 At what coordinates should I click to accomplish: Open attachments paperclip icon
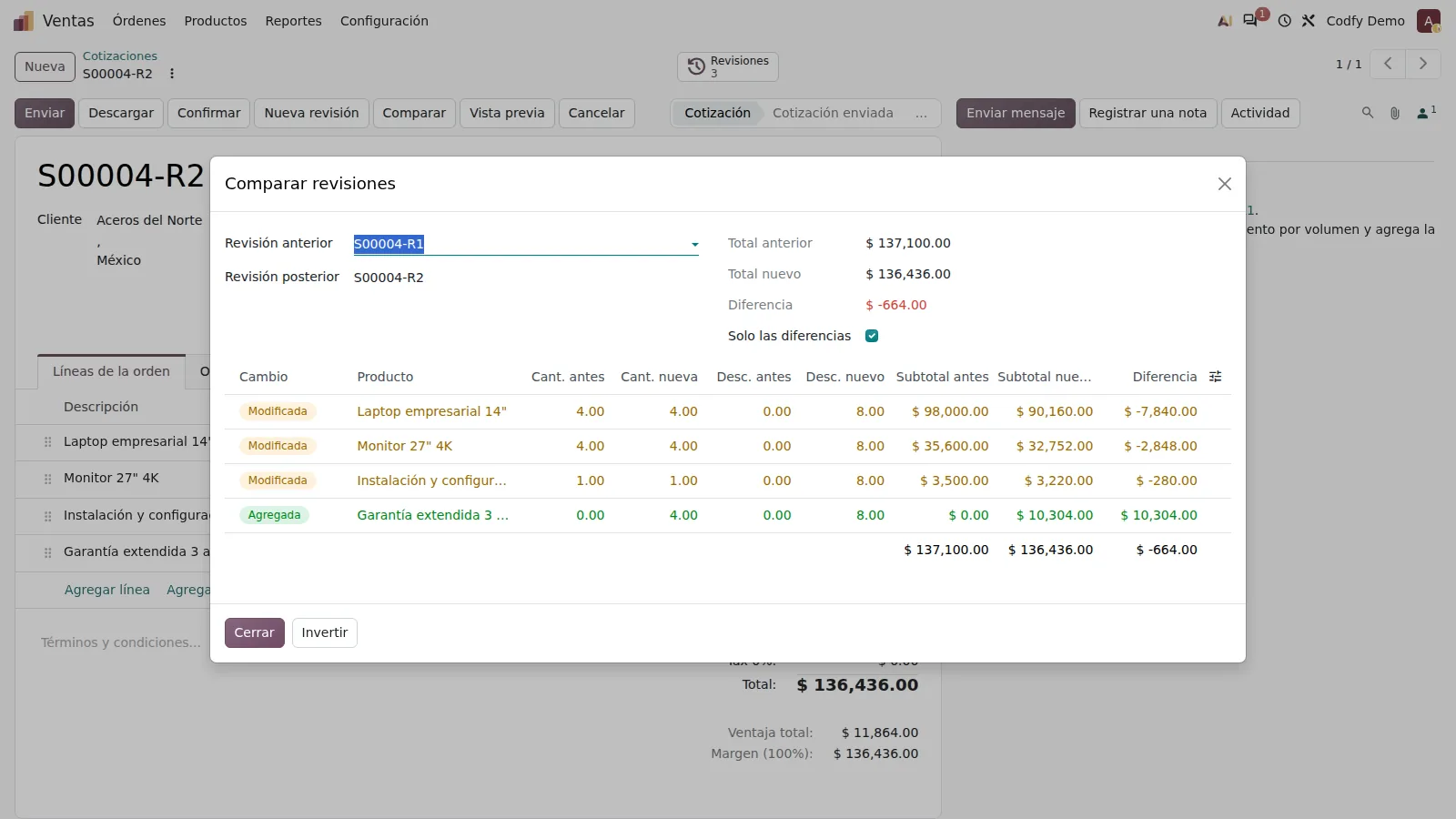(1394, 113)
